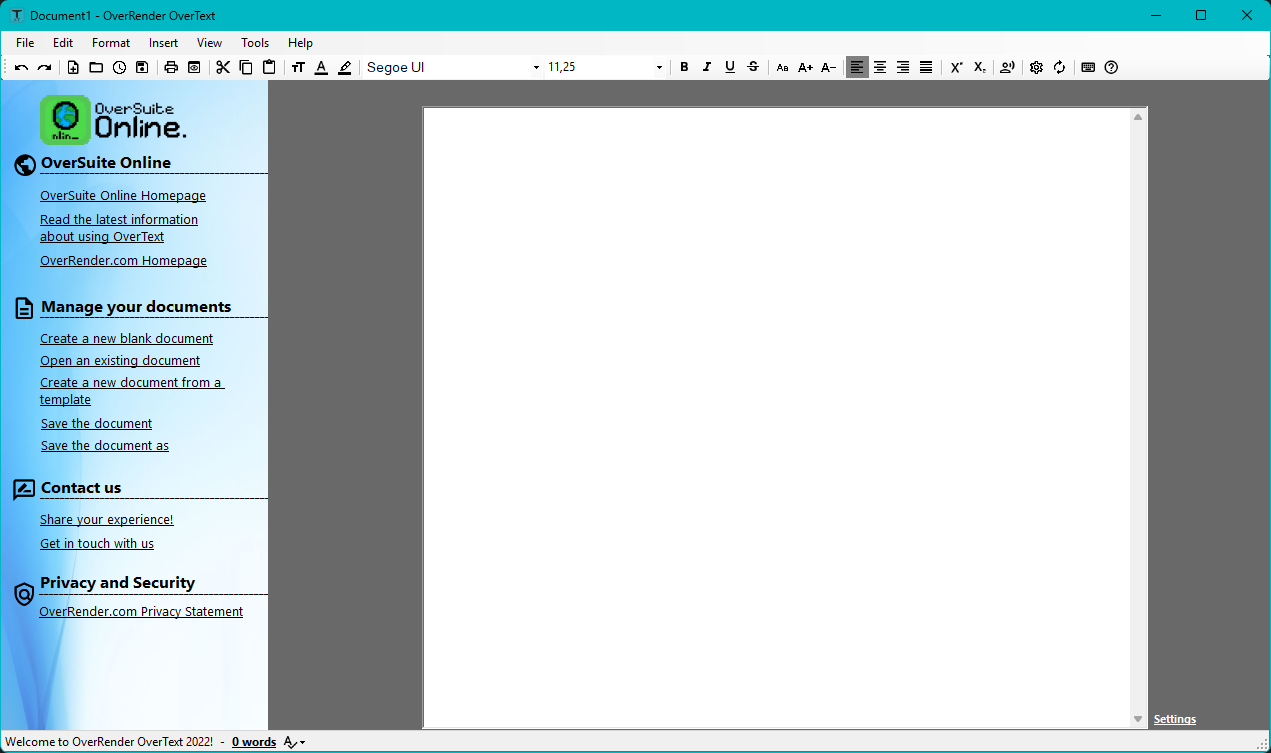This screenshot has width=1271, height=753.
Task: Pick font color with the A icon
Action: click(321, 68)
